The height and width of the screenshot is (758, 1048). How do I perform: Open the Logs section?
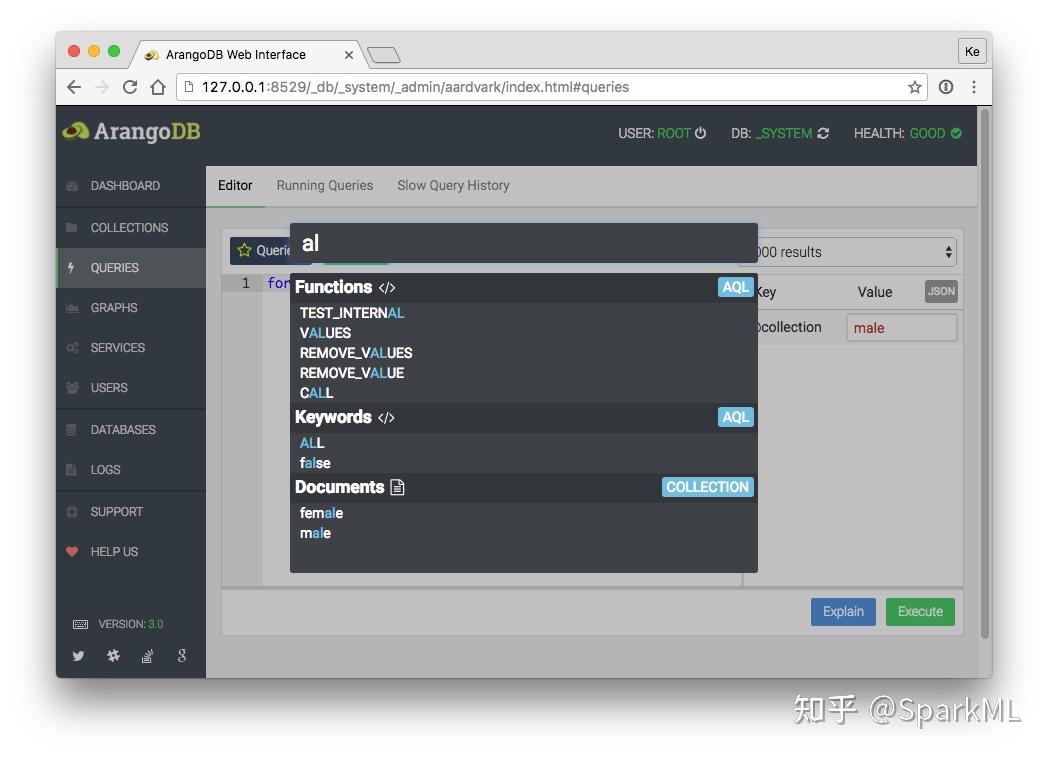[107, 469]
